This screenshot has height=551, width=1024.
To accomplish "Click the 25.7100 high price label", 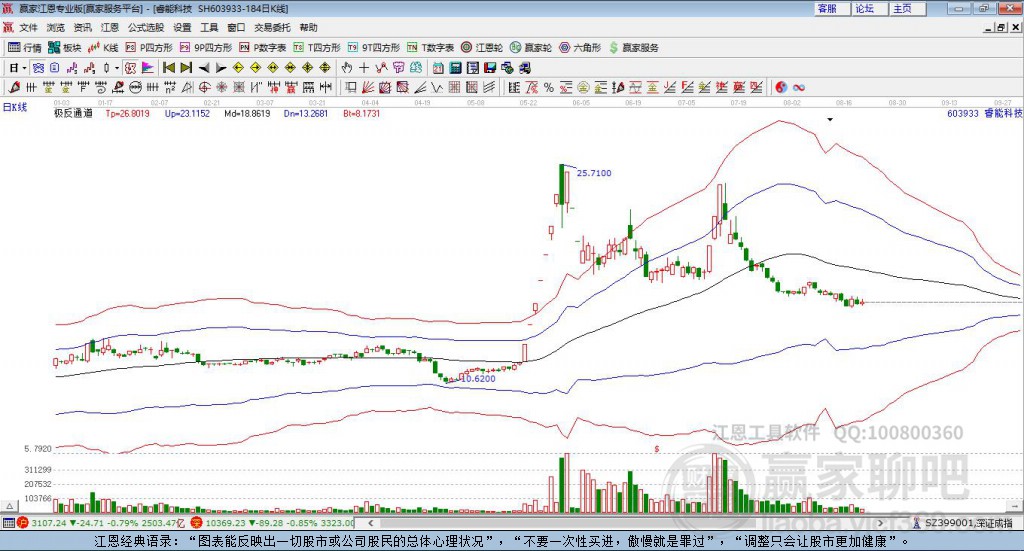I will click(594, 173).
